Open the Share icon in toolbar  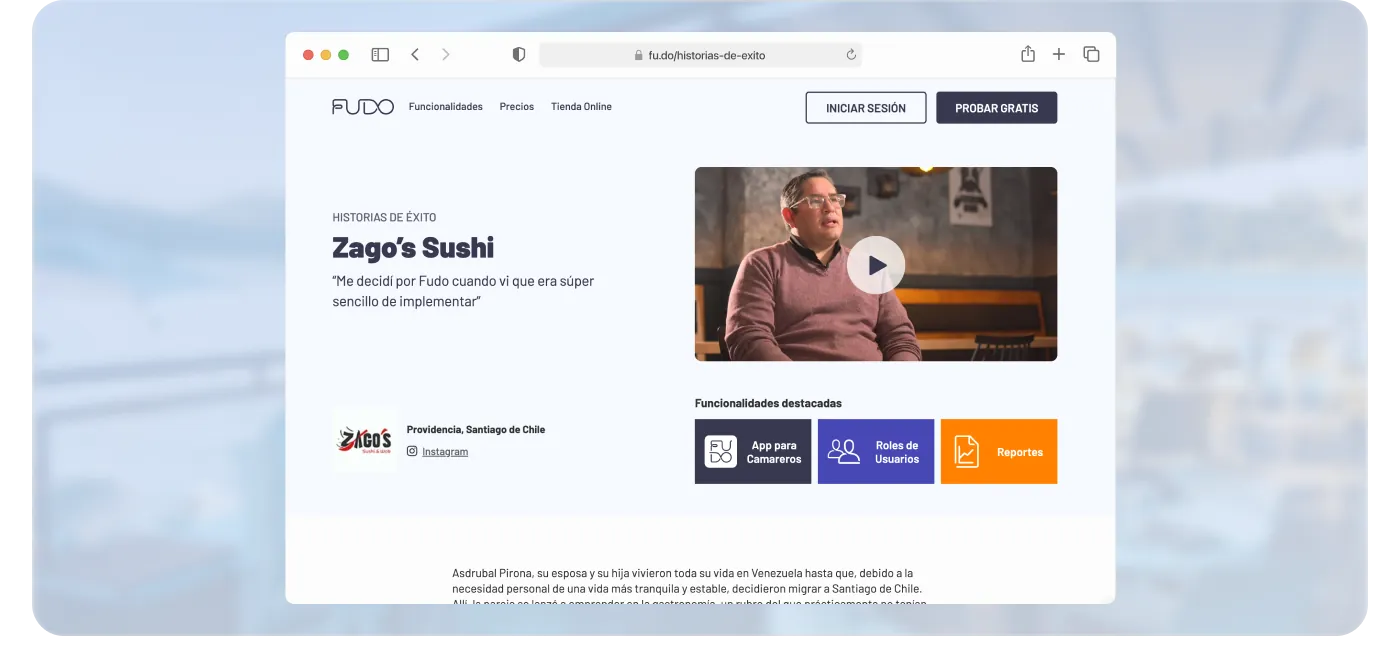[1028, 54]
